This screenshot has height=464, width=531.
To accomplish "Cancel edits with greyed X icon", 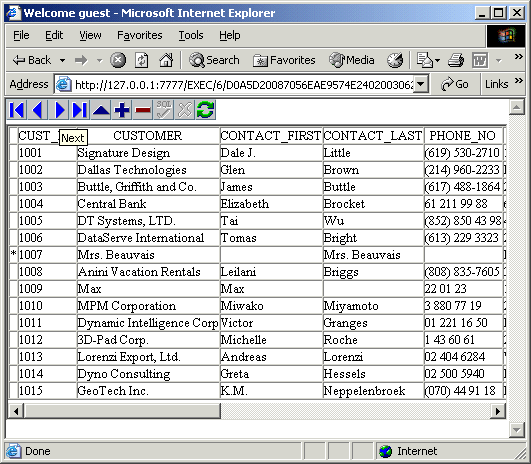I will tap(185, 110).
